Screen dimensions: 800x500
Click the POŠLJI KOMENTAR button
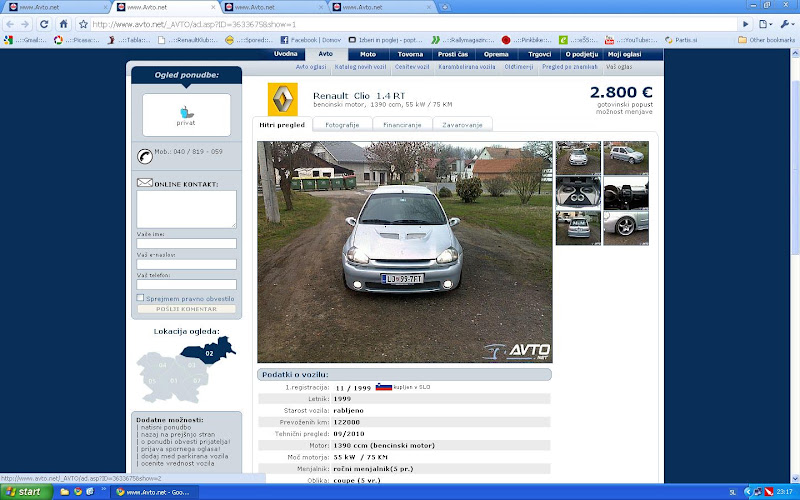pyautogui.click(x=186, y=309)
